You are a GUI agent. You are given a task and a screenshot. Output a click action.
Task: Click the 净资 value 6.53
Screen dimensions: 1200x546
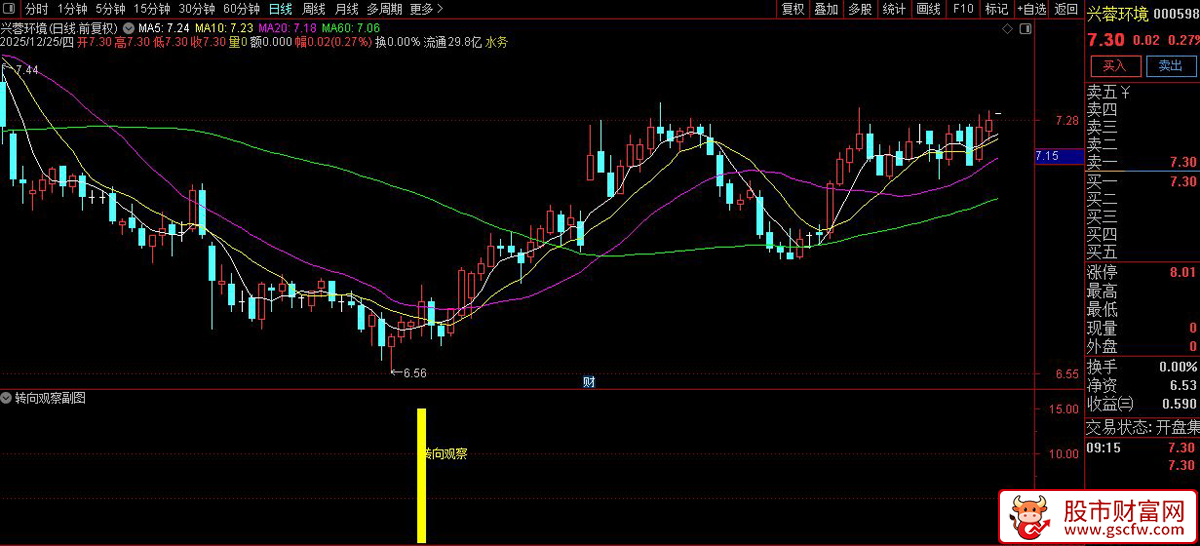pyautogui.click(x=1182, y=385)
